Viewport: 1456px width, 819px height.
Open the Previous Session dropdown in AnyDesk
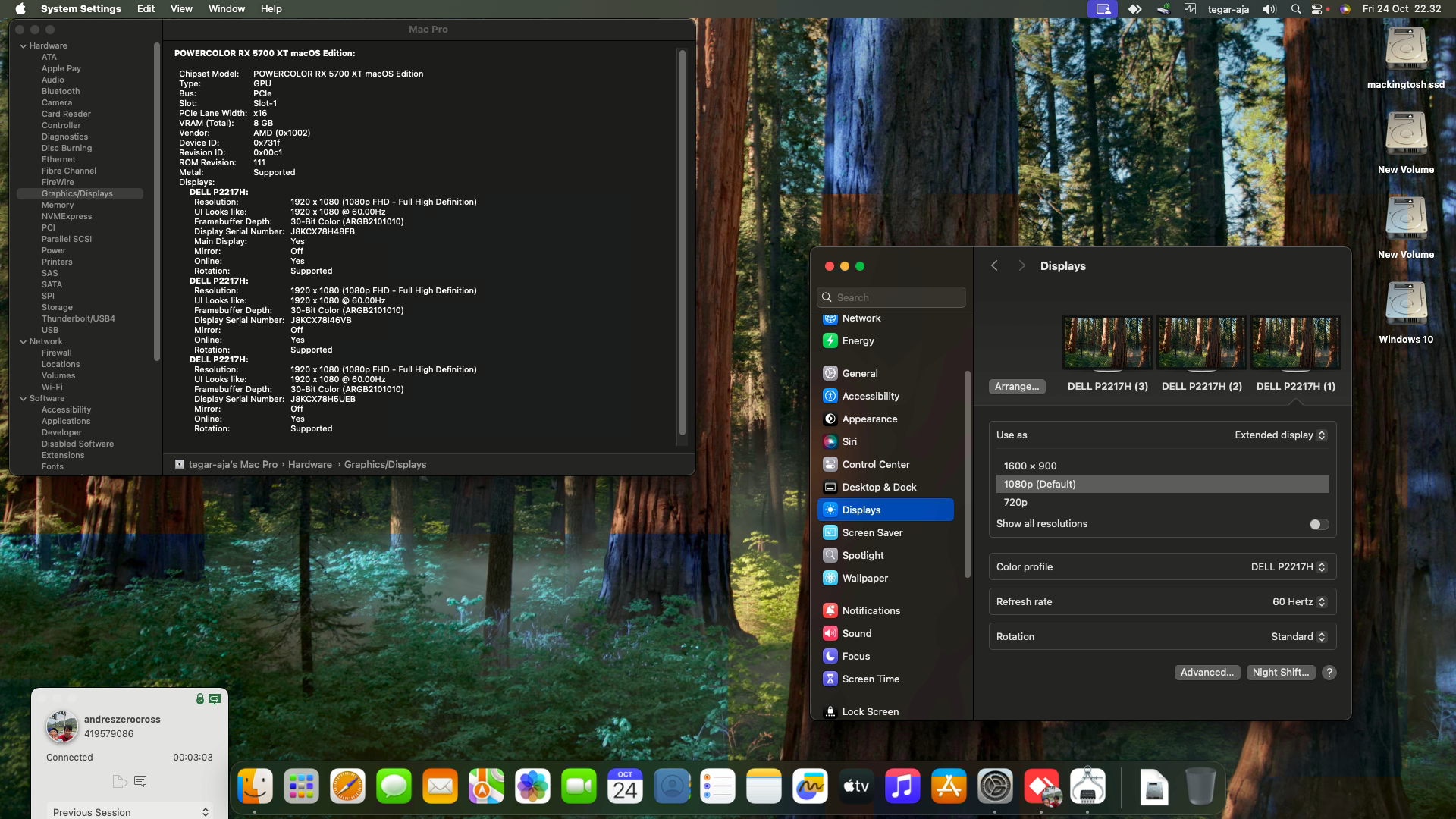pyautogui.click(x=130, y=811)
